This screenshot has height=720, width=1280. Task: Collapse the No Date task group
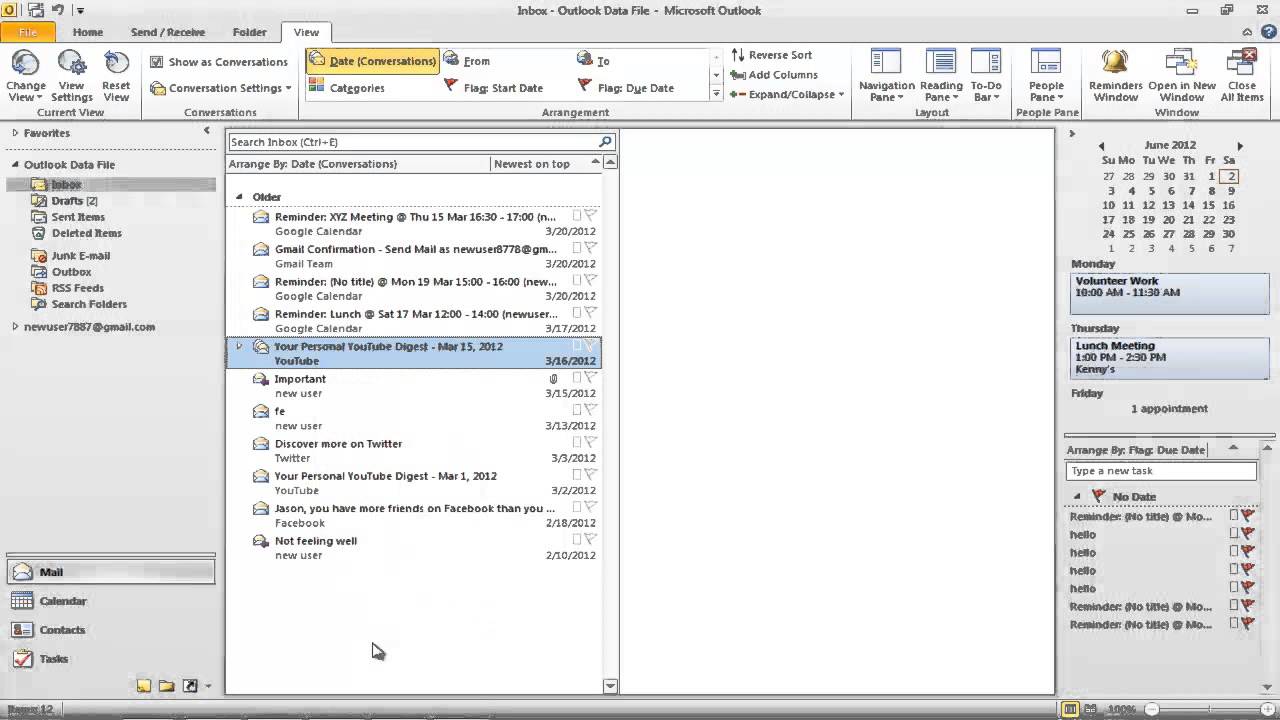click(1077, 496)
